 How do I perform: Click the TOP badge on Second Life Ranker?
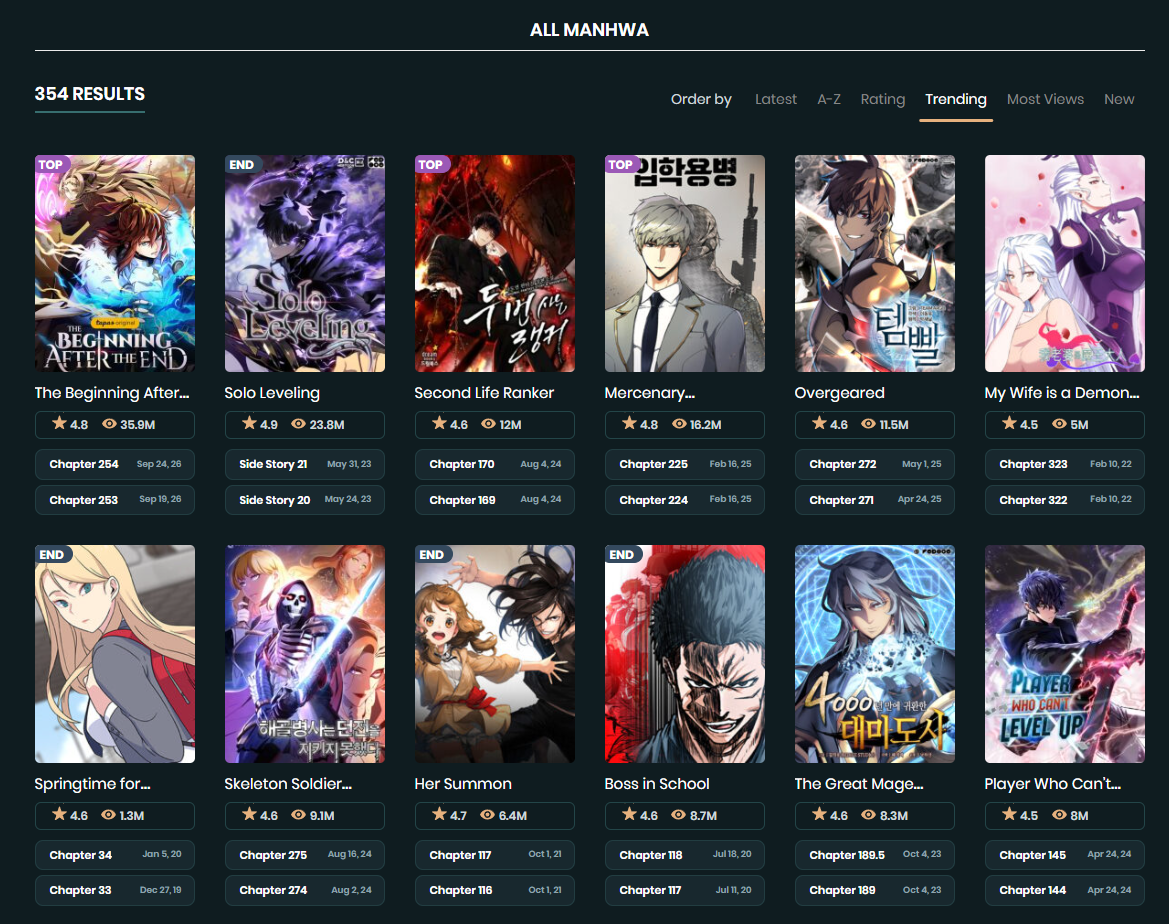[x=431, y=165]
